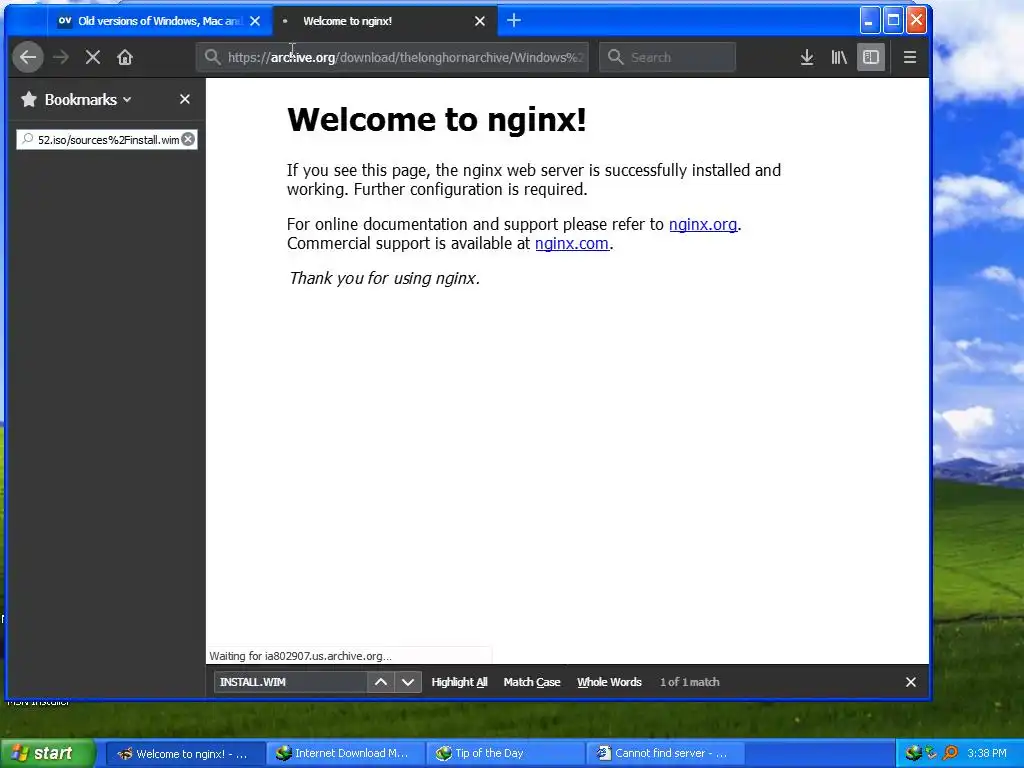
Task: Open 'Cannot find server' taskbar item
Action: click(665, 753)
